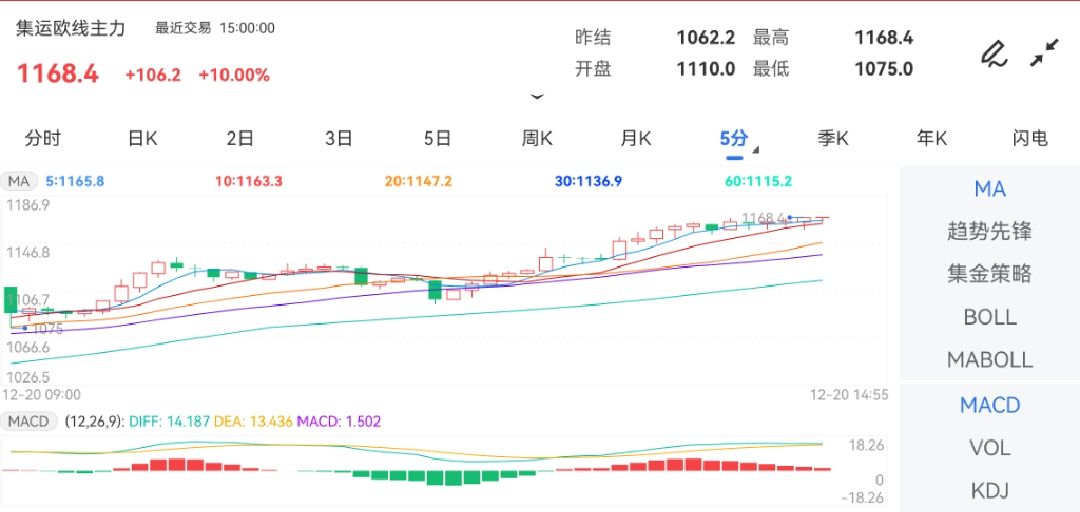Click the 集运欧线主力 contract title
The height and width of the screenshot is (512, 1080).
pyautogui.click(x=71, y=28)
